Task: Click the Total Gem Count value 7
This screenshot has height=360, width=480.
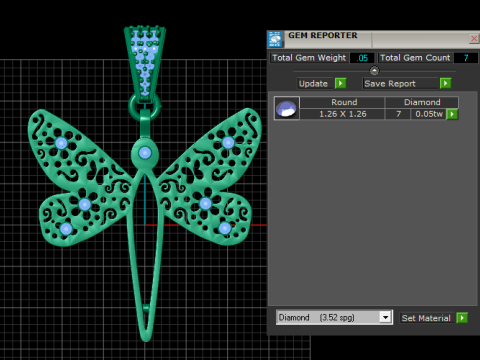Action: (x=466, y=58)
